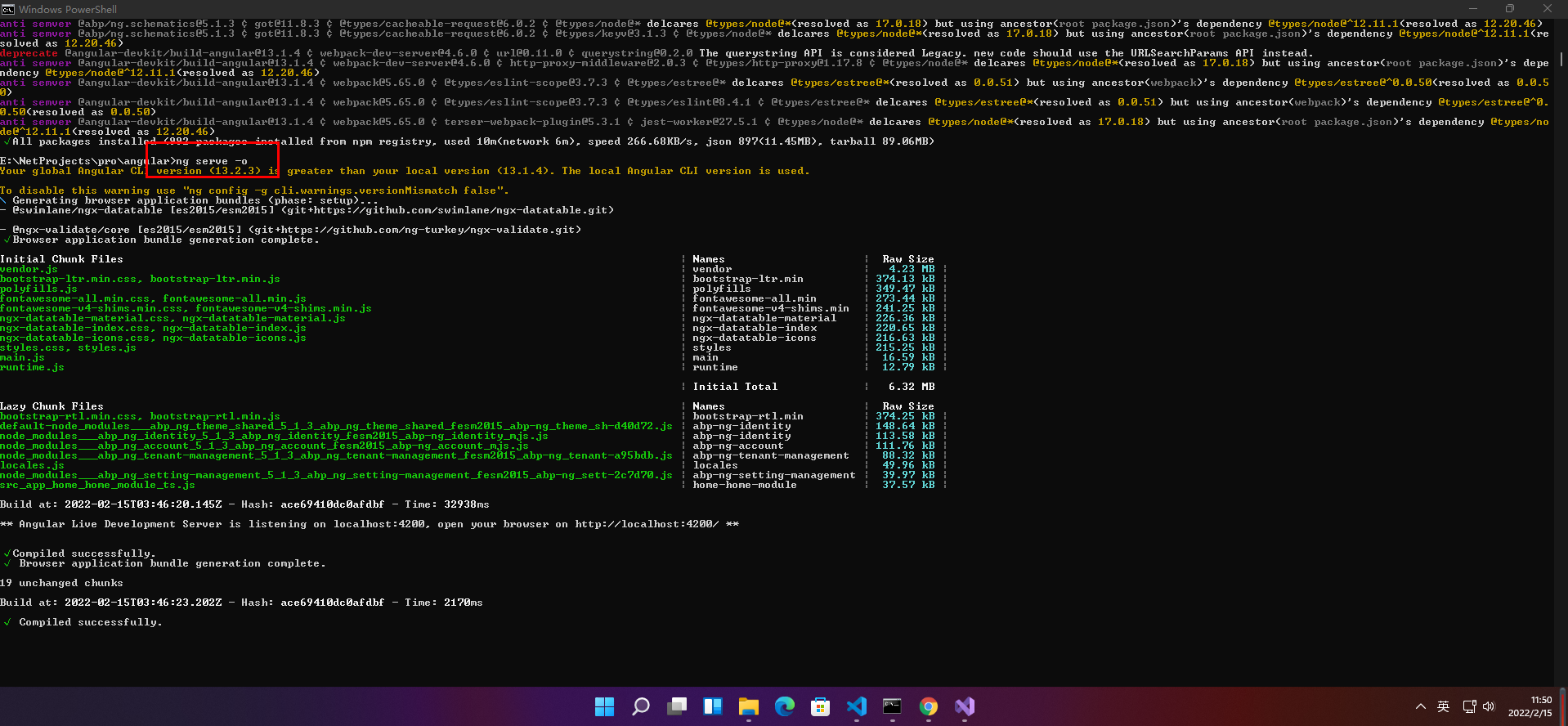Viewport: 1568px width, 726px height.
Task: Click 'bootstrap-rtl.min.css, bootstrap-rtl.min.js' line
Action: (140, 416)
